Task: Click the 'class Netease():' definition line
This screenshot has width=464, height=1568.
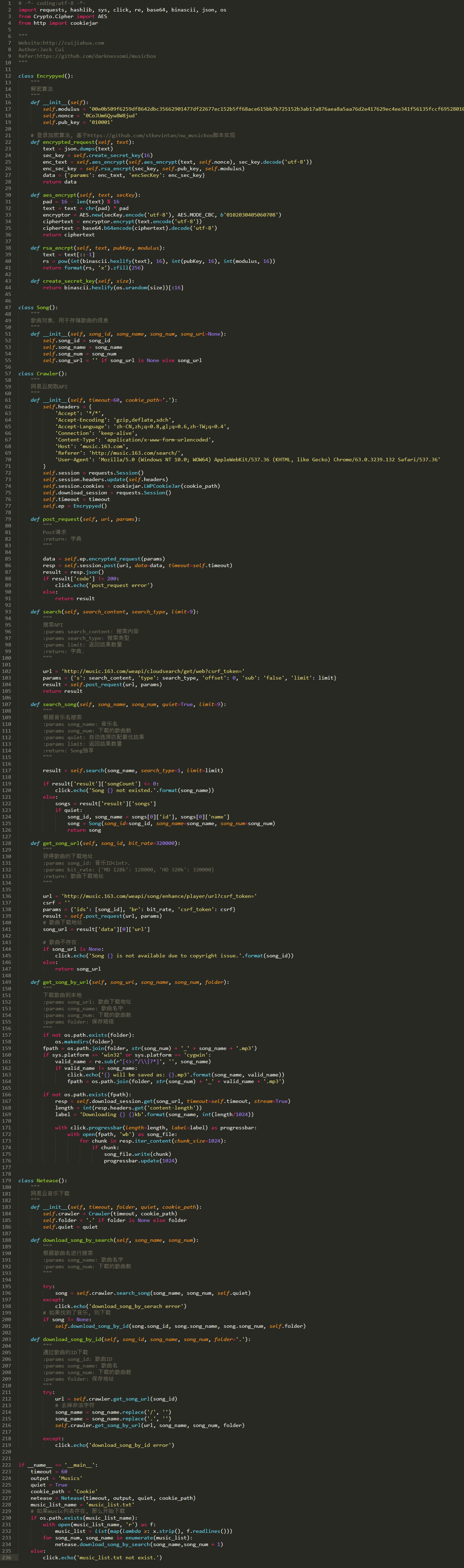Action: click(42, 1180)
